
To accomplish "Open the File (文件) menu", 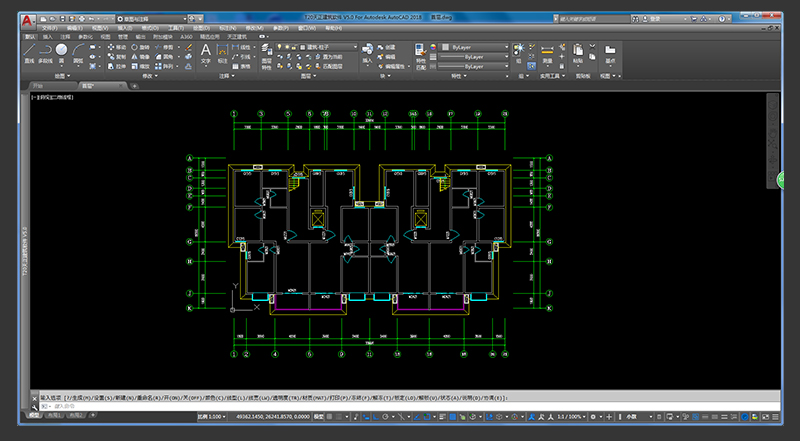I will [49, 28].
